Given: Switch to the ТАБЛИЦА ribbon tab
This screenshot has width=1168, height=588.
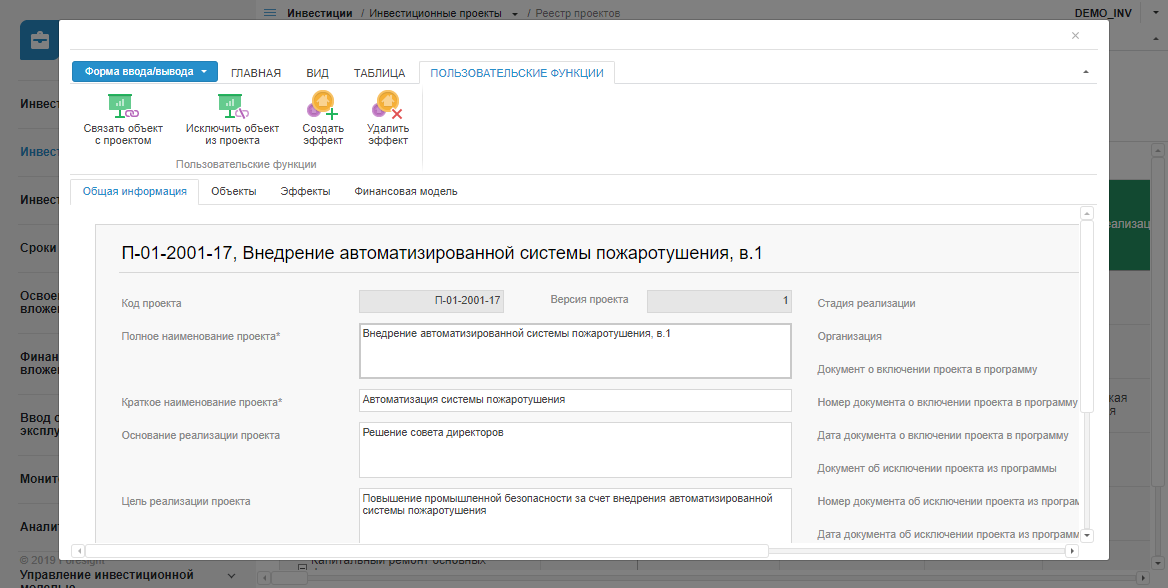Looking at the screenshot, I should pyautogui.click(x=379, y=73).
